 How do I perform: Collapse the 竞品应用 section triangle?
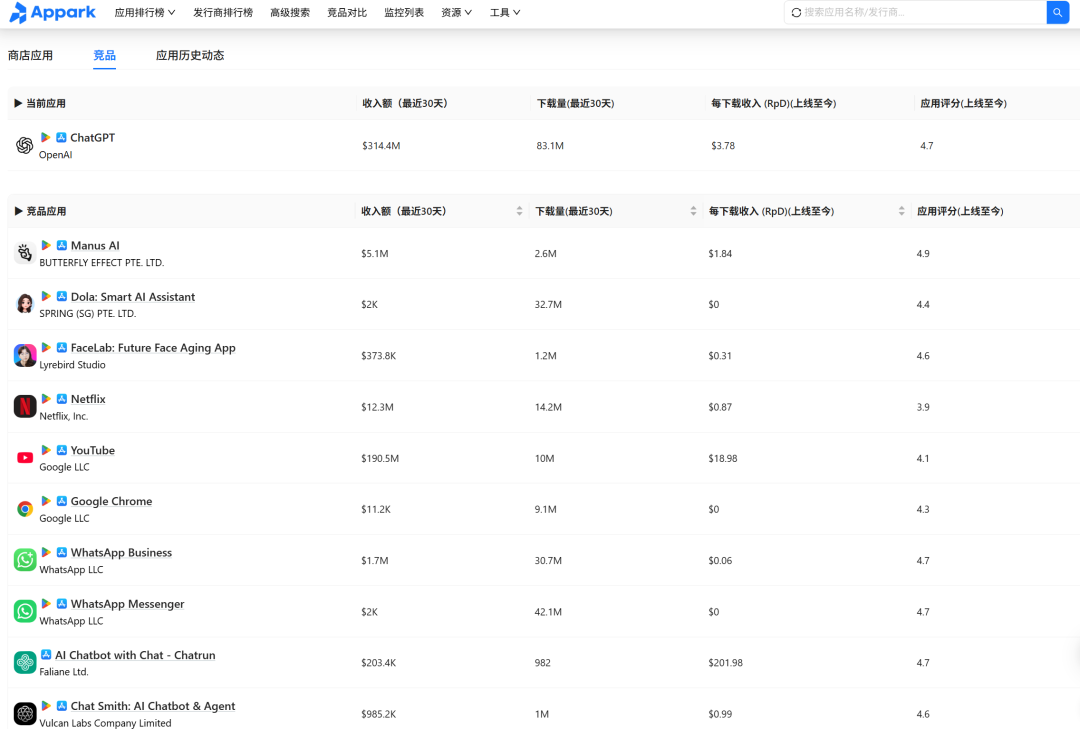19,211
